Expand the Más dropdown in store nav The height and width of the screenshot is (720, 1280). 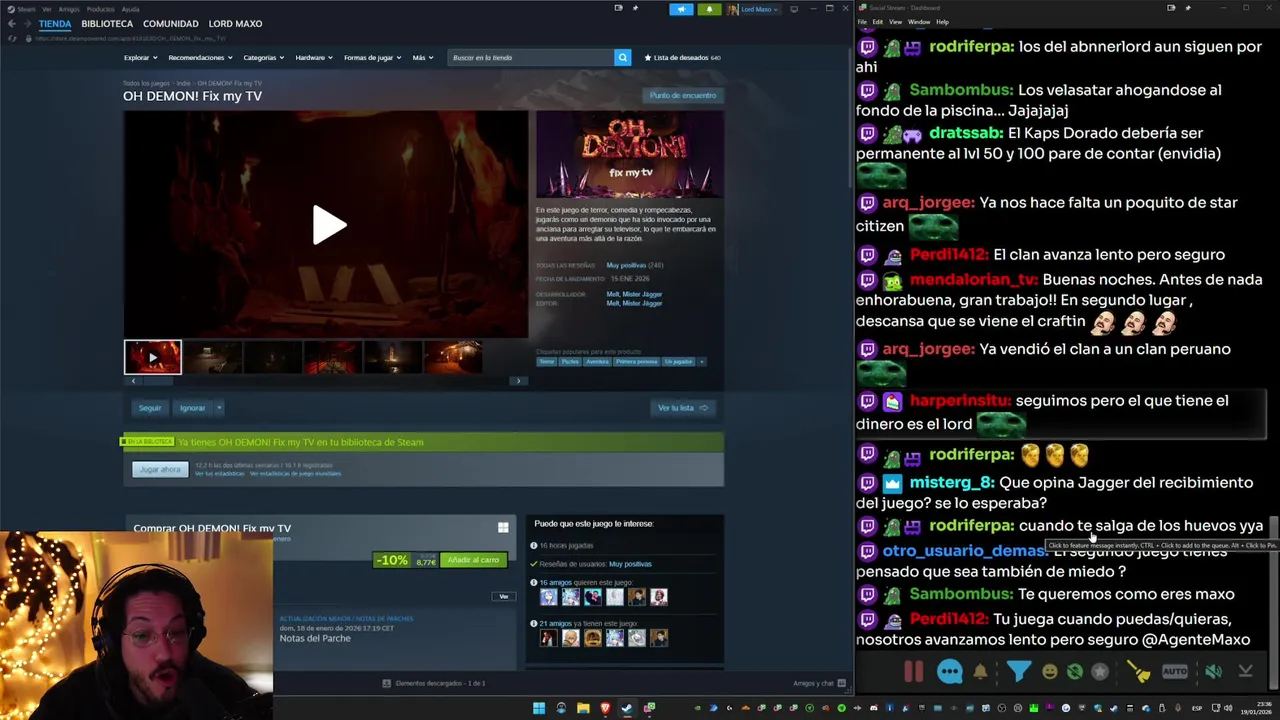pyautogui.click(x=422, y=57)
